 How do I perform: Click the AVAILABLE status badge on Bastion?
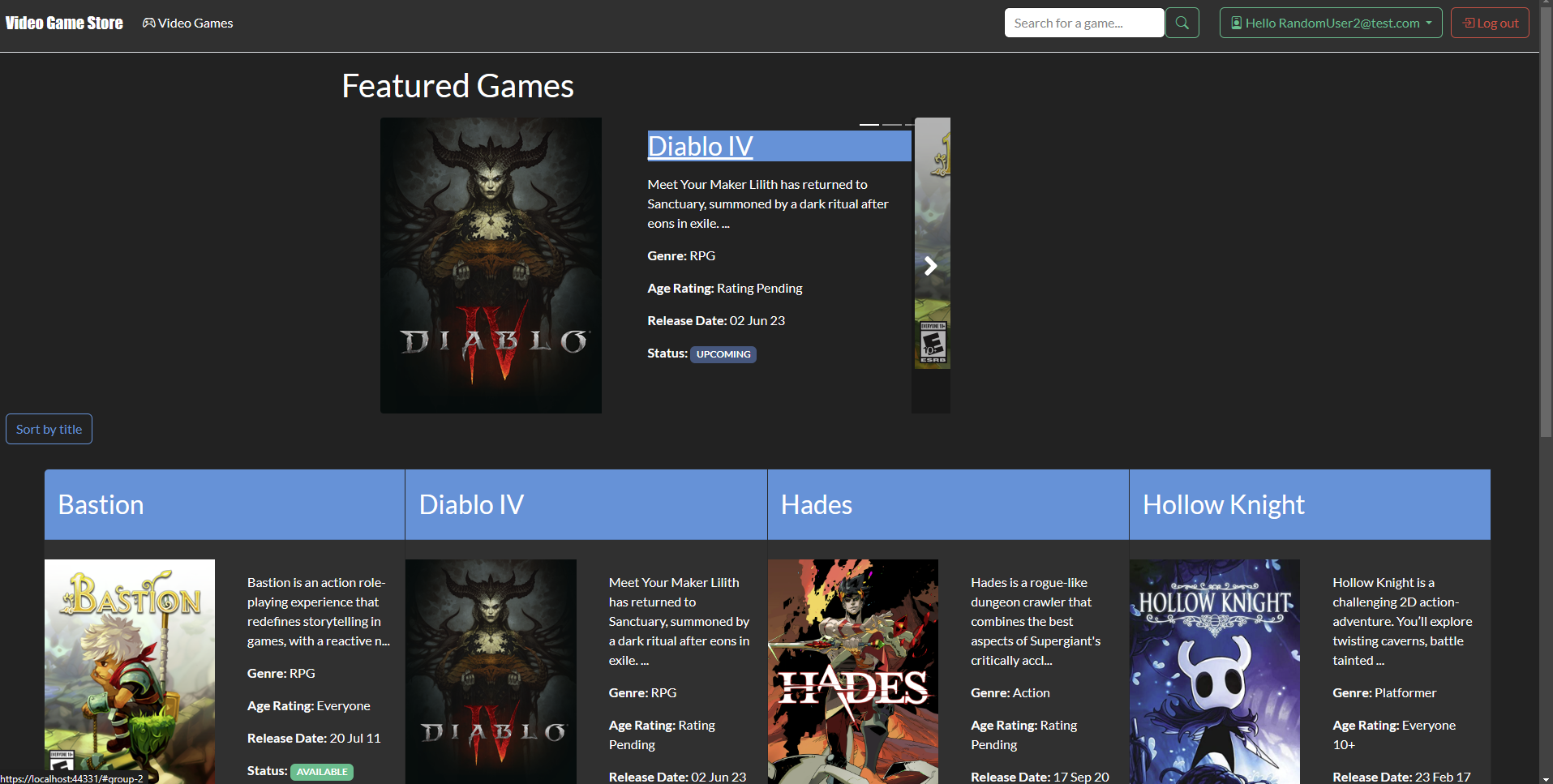[322, 772]
